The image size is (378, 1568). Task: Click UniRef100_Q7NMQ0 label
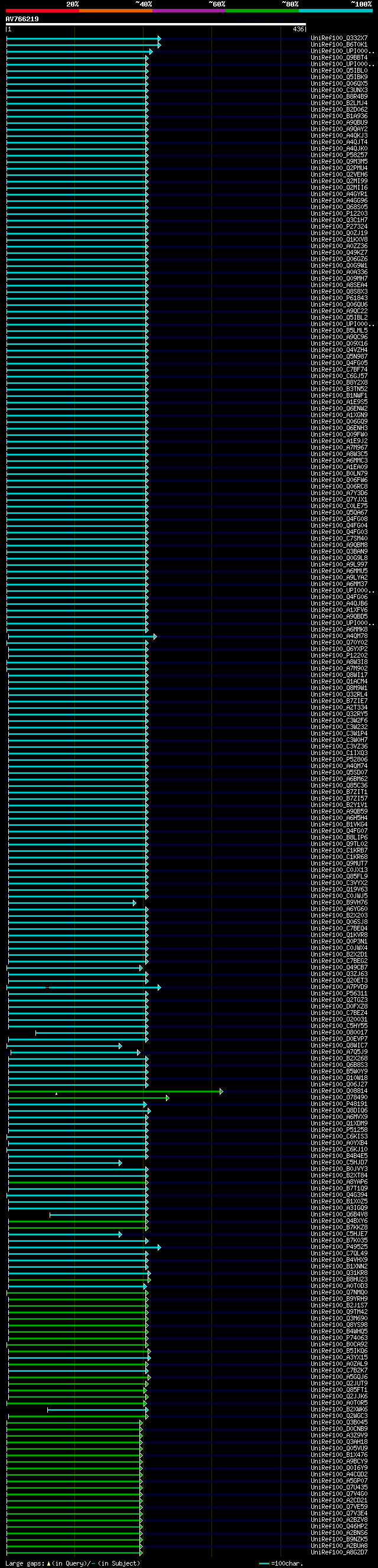tap(339, 1292)
